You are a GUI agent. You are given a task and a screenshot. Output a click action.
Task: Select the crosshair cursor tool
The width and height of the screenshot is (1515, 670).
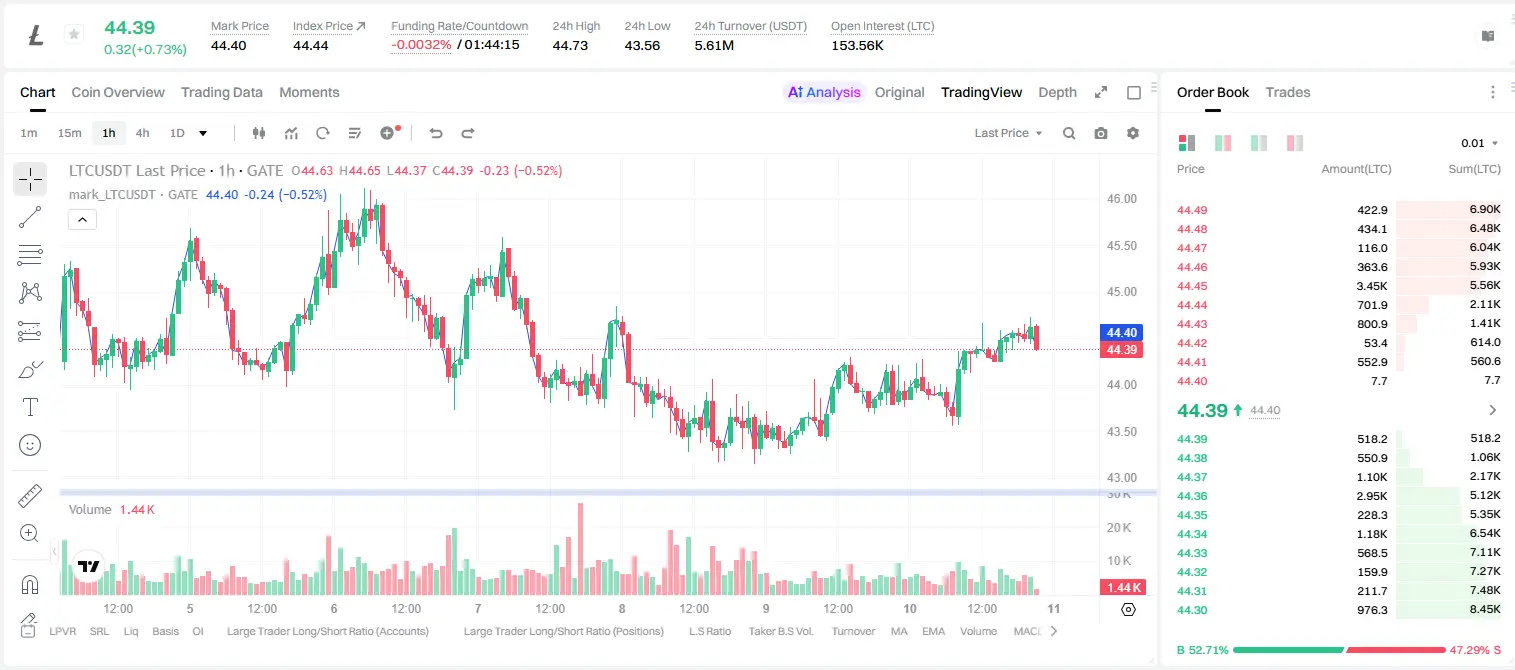30,180
